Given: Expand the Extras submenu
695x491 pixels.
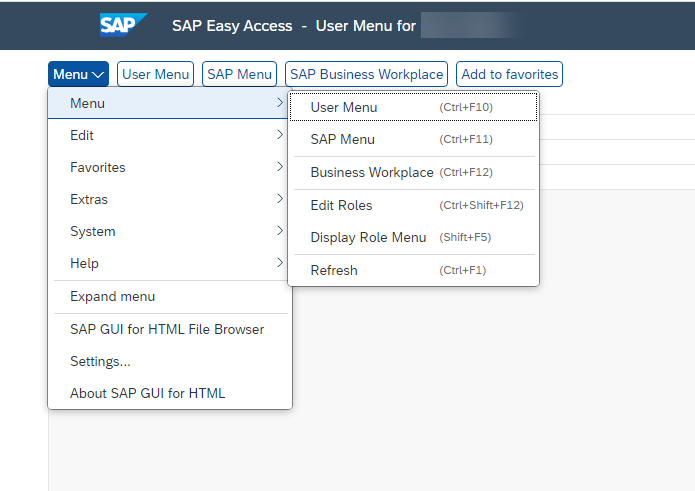Looking at the screenshot, I should [168, 199].
